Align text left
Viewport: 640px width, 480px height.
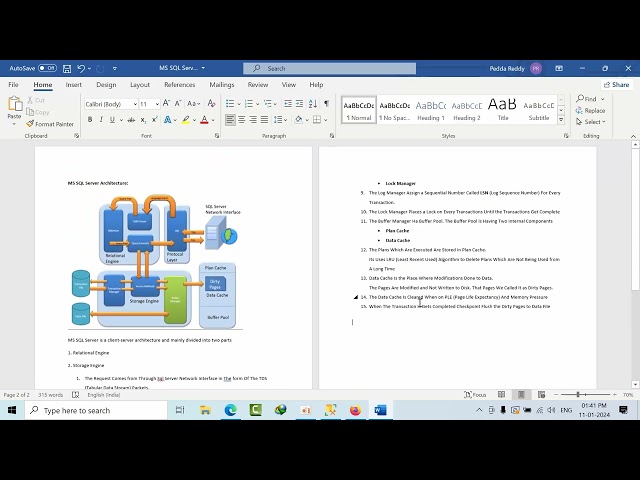[x=230, y=120]
